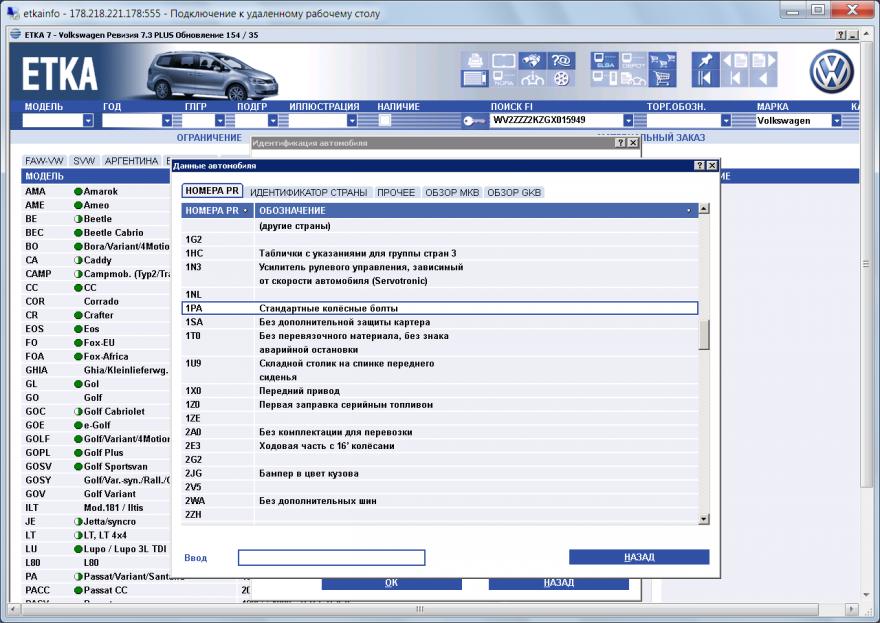
Task: Switch to the ИДЕНТИФИКАТОР СТРАНЫ tab
Action: tap(309, 193)
